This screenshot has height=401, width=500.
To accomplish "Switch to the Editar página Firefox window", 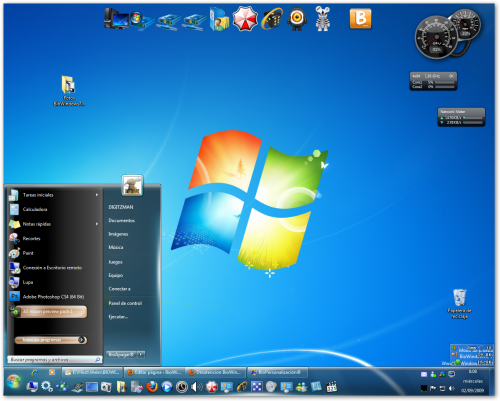I will tap(154, 372).
